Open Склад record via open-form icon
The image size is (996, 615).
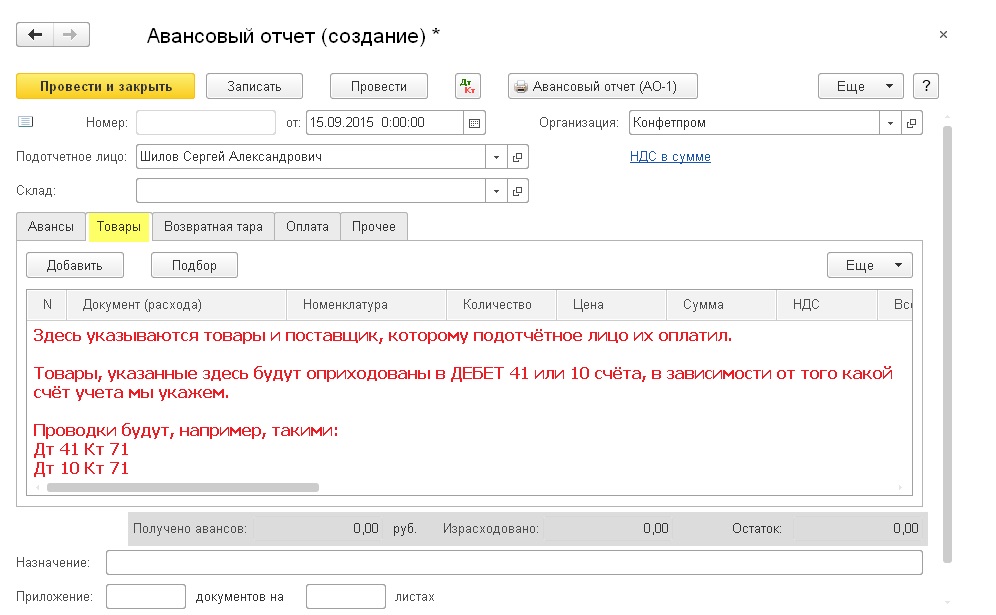click(x=518, y=191)
